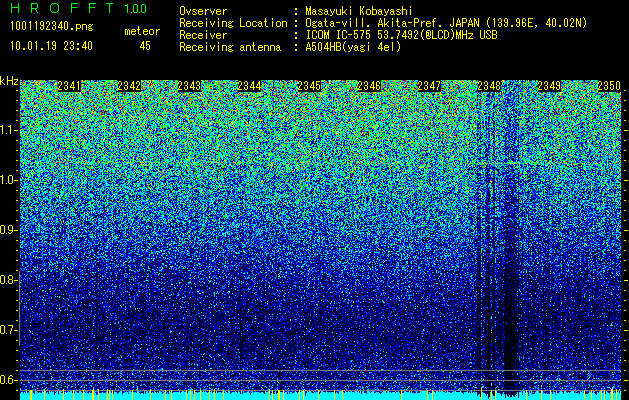Image resolution: width=629 pixels, height=400 pixels.
Task: Click the 2347 time marker
Action: pyautogui.click(x=429, y=86)
